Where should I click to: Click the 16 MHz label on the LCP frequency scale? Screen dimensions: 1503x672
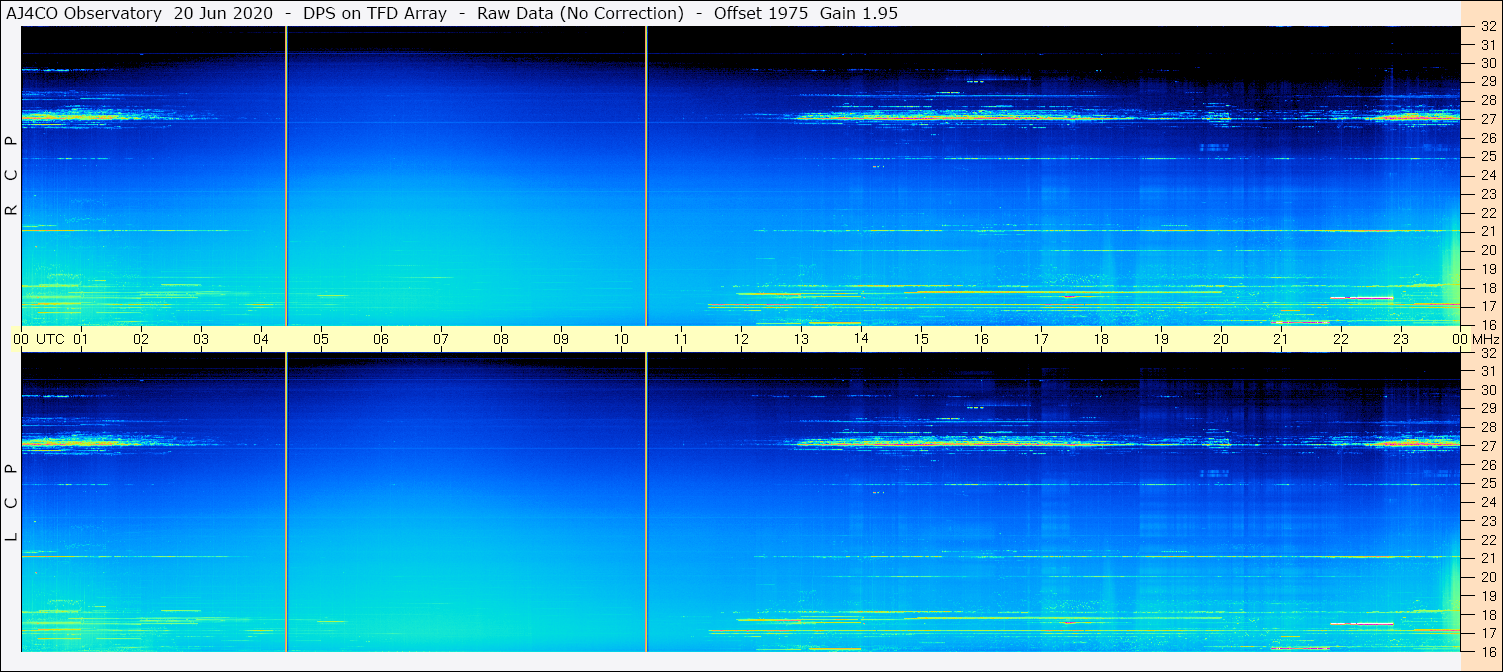click(x=1487, y=651)
